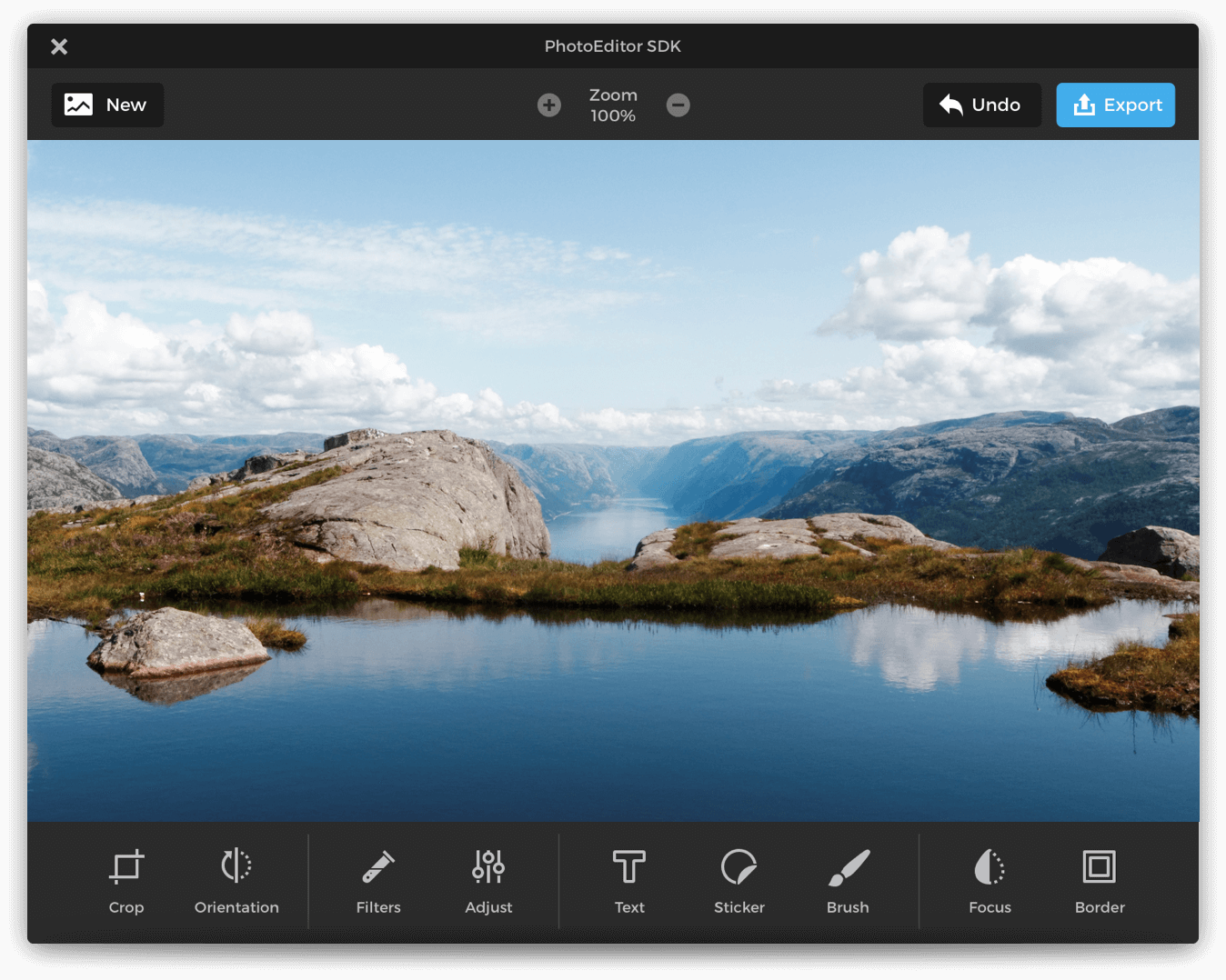Select the Text tool
The image size is (1226, 980).
point(629,882)
